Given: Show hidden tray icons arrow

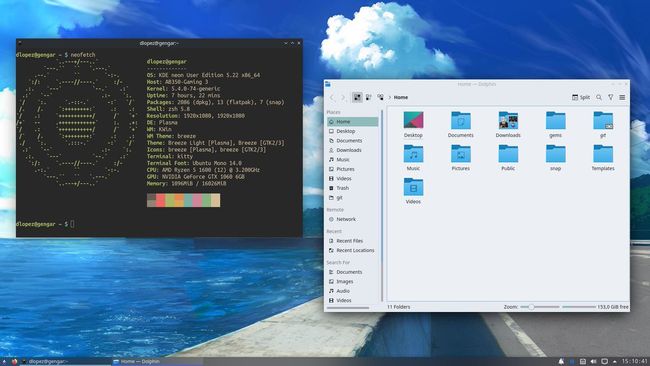Looking at the screenshot, I should (x=615, y=361).
